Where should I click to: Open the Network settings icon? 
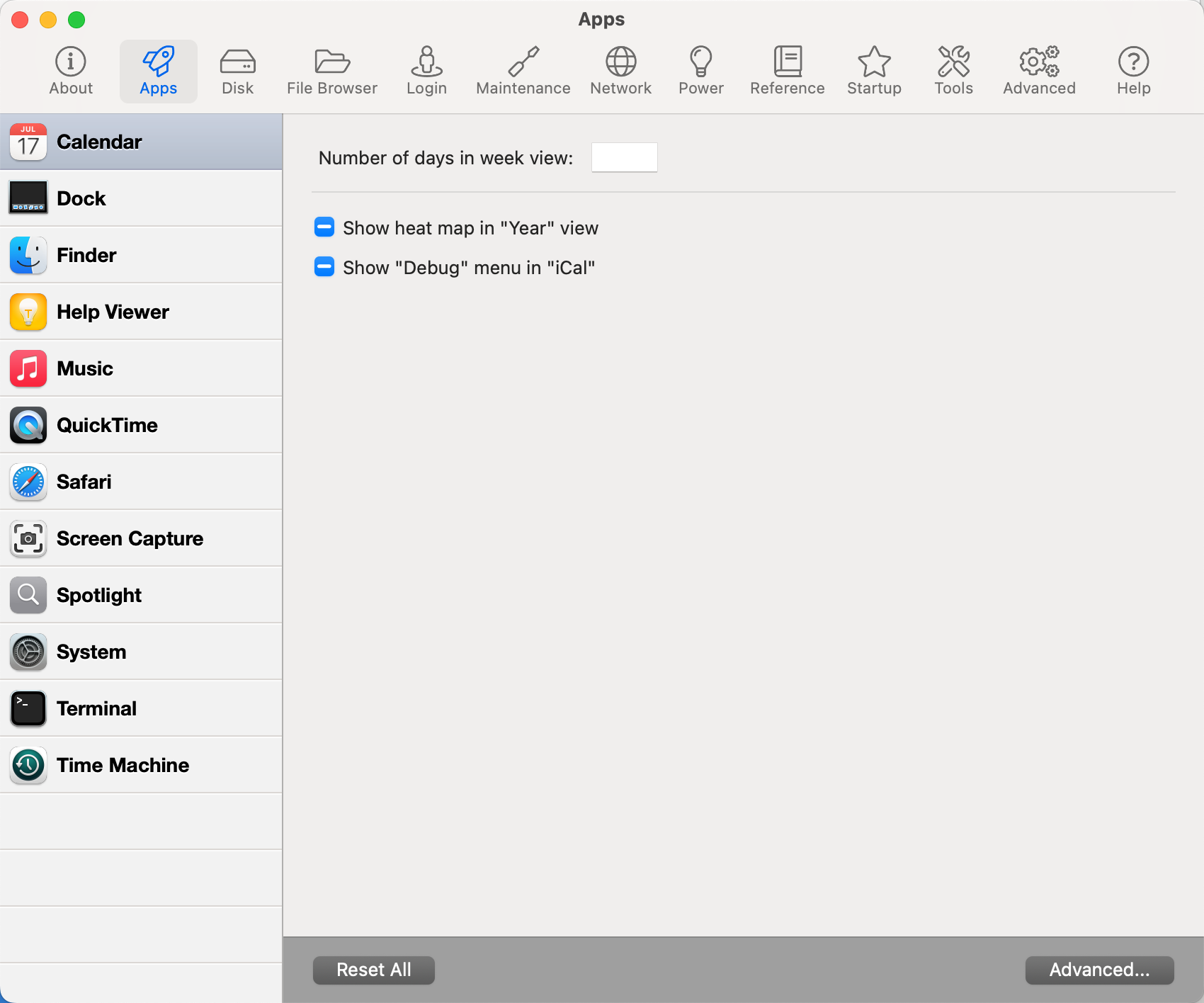(620, 70)
